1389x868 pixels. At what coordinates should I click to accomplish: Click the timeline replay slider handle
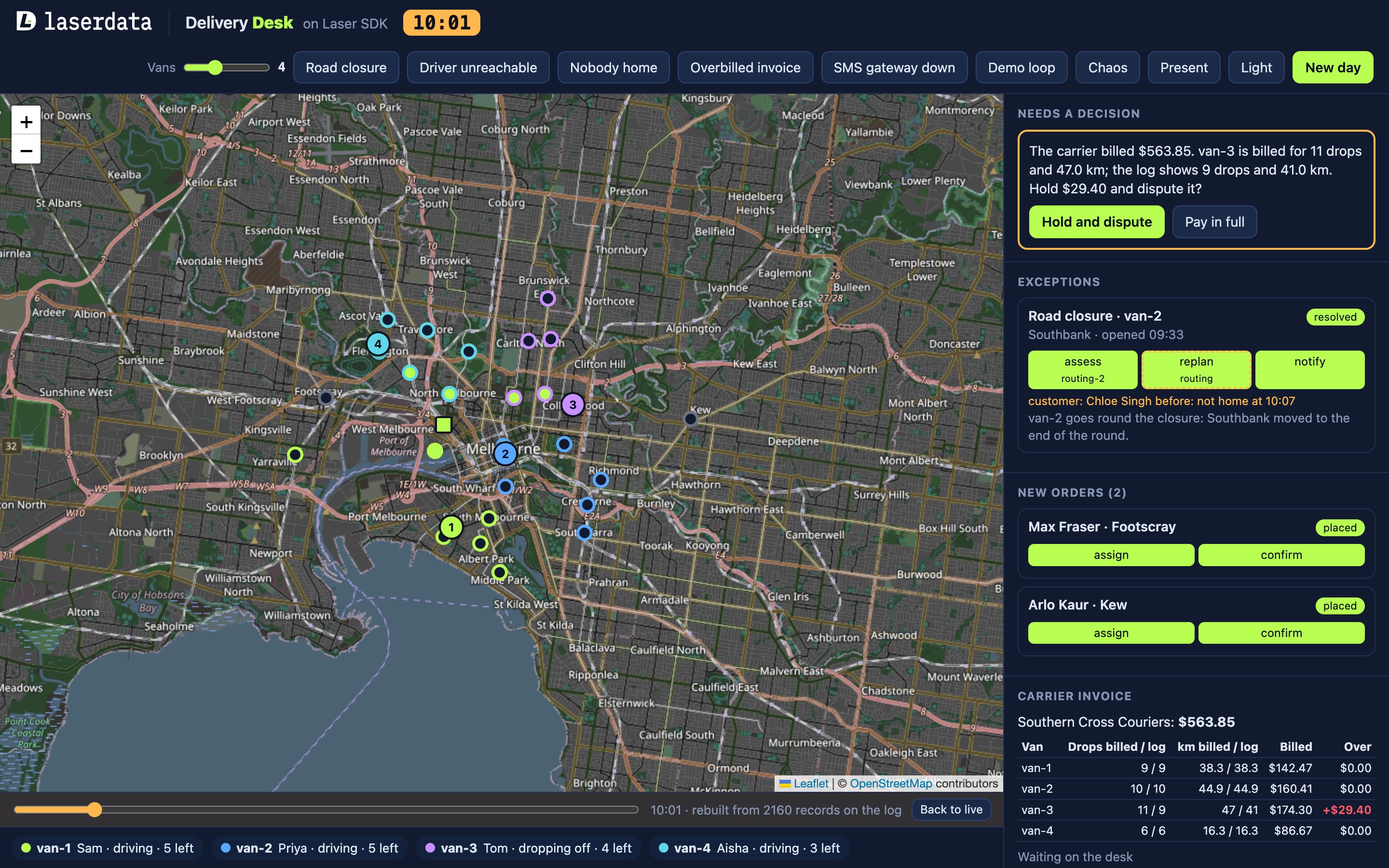point(95,810)
